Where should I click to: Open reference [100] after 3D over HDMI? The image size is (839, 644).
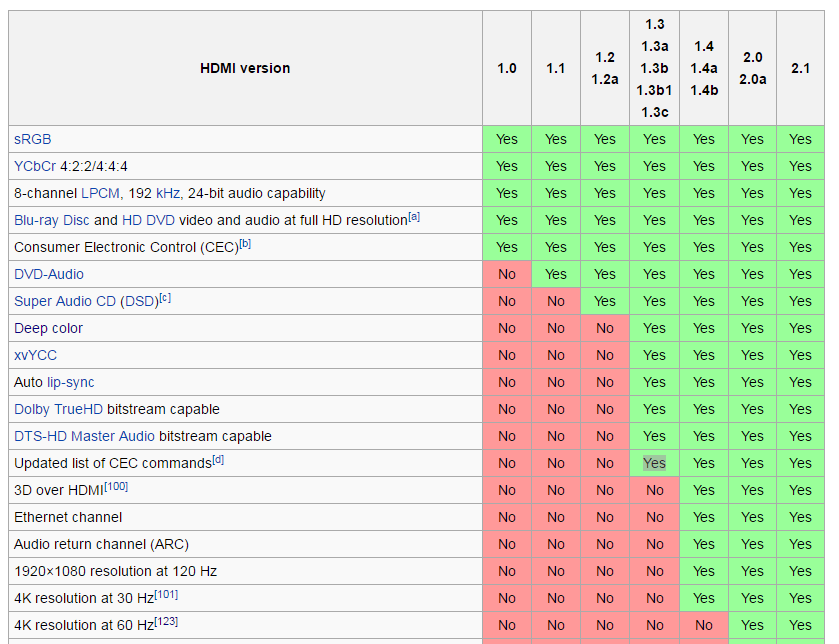pos(116,487)
